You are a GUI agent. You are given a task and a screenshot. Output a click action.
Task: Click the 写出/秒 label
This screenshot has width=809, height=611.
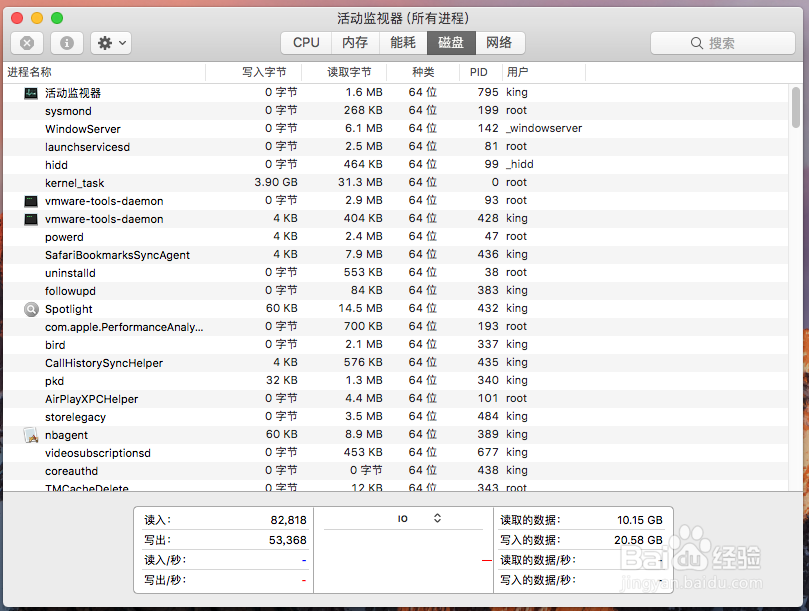tap(165, 580)
